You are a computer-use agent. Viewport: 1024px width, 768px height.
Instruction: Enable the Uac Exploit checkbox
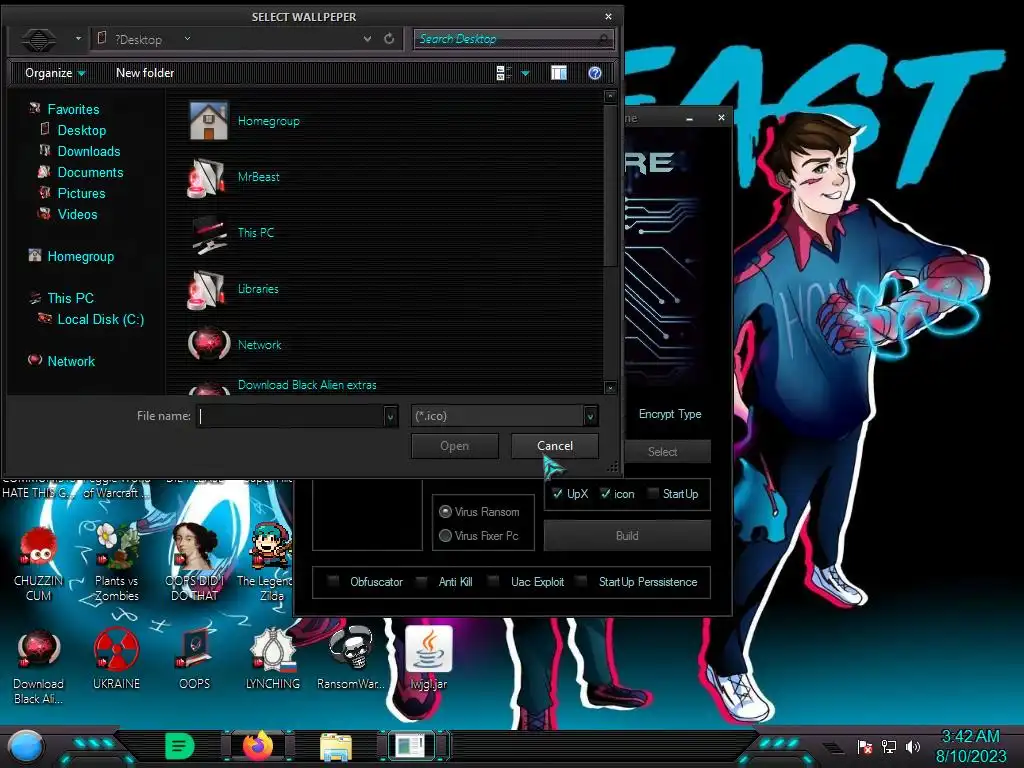click(x=494, y=581)
